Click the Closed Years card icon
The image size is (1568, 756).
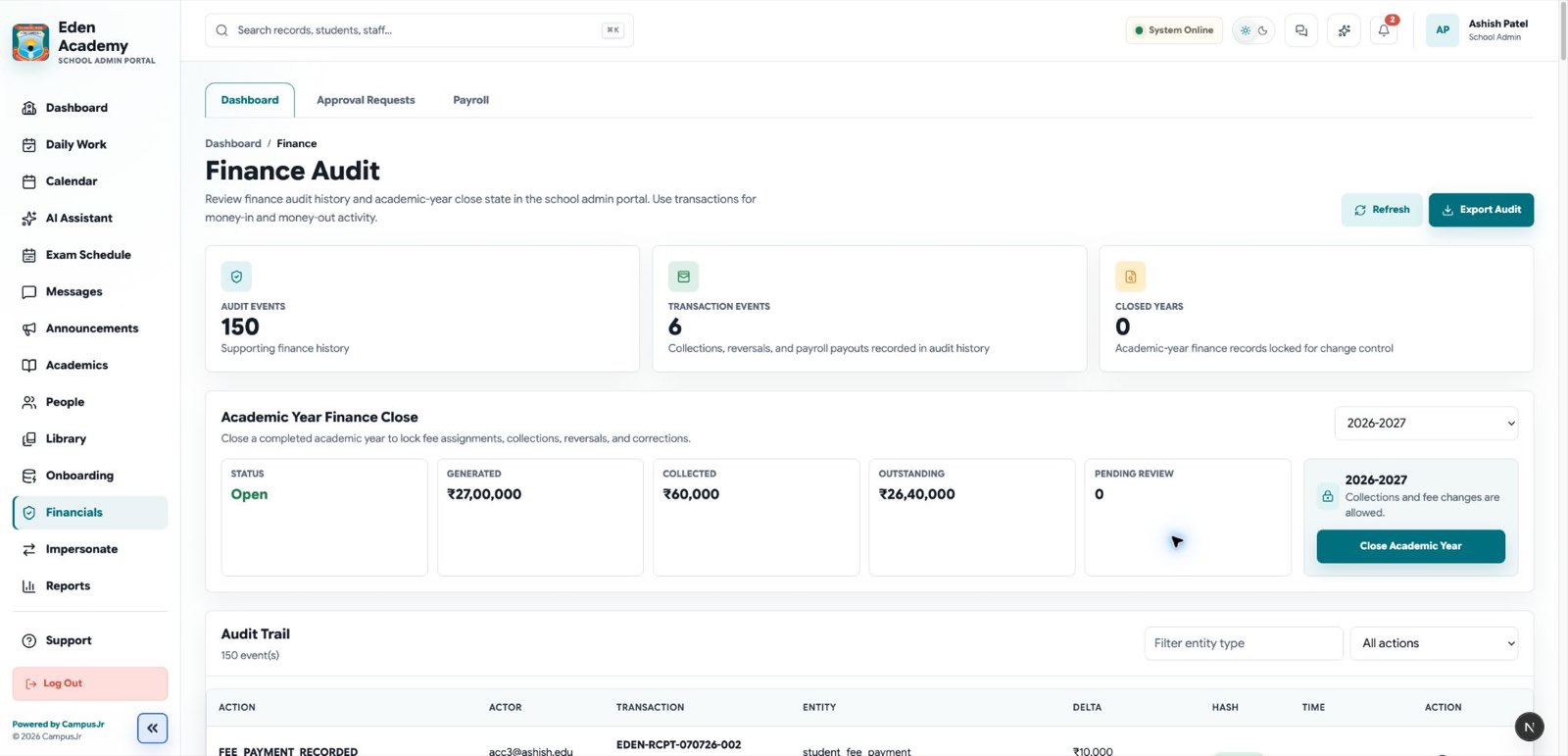click(1130, 277)
